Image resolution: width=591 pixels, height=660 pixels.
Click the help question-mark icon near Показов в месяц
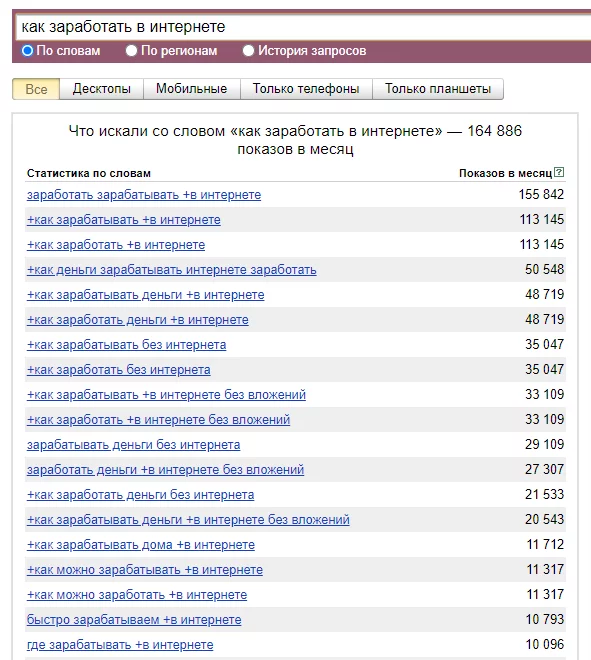tap(559, 172)
